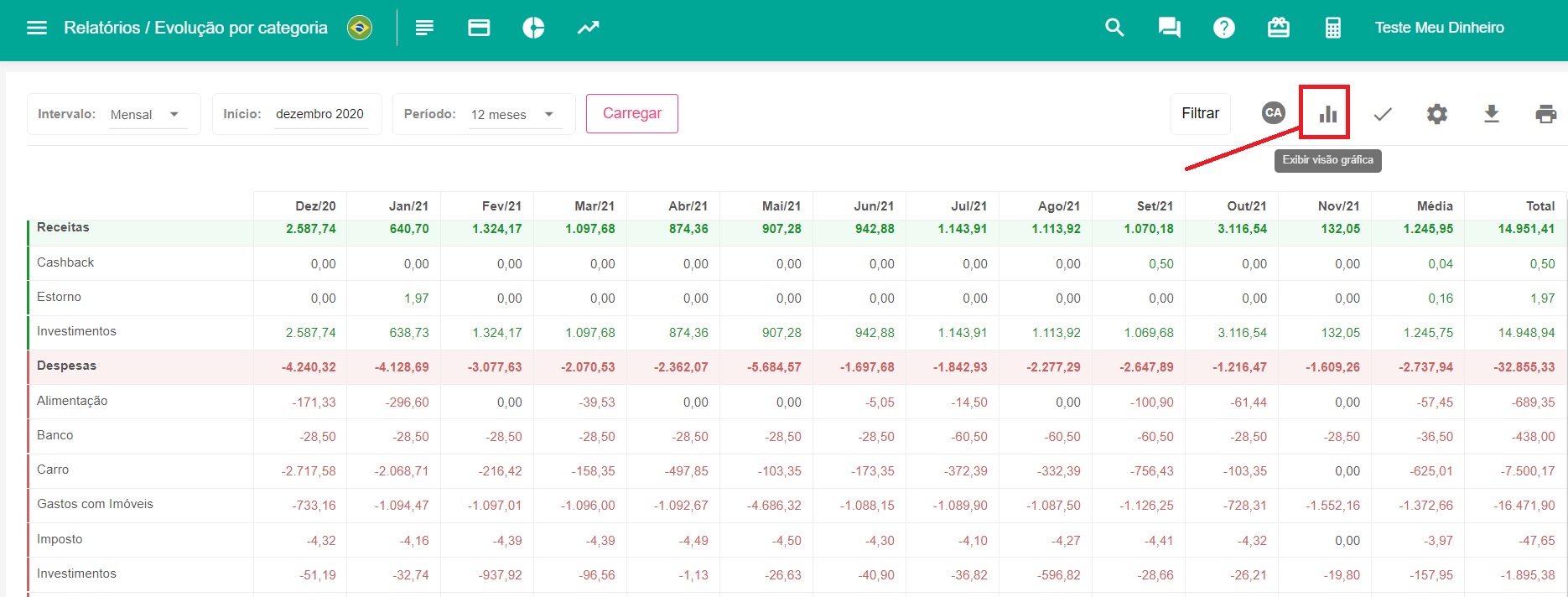Toggle the CA round badge option
The image size is (1568, 597).
click(x=1273, y=113)
